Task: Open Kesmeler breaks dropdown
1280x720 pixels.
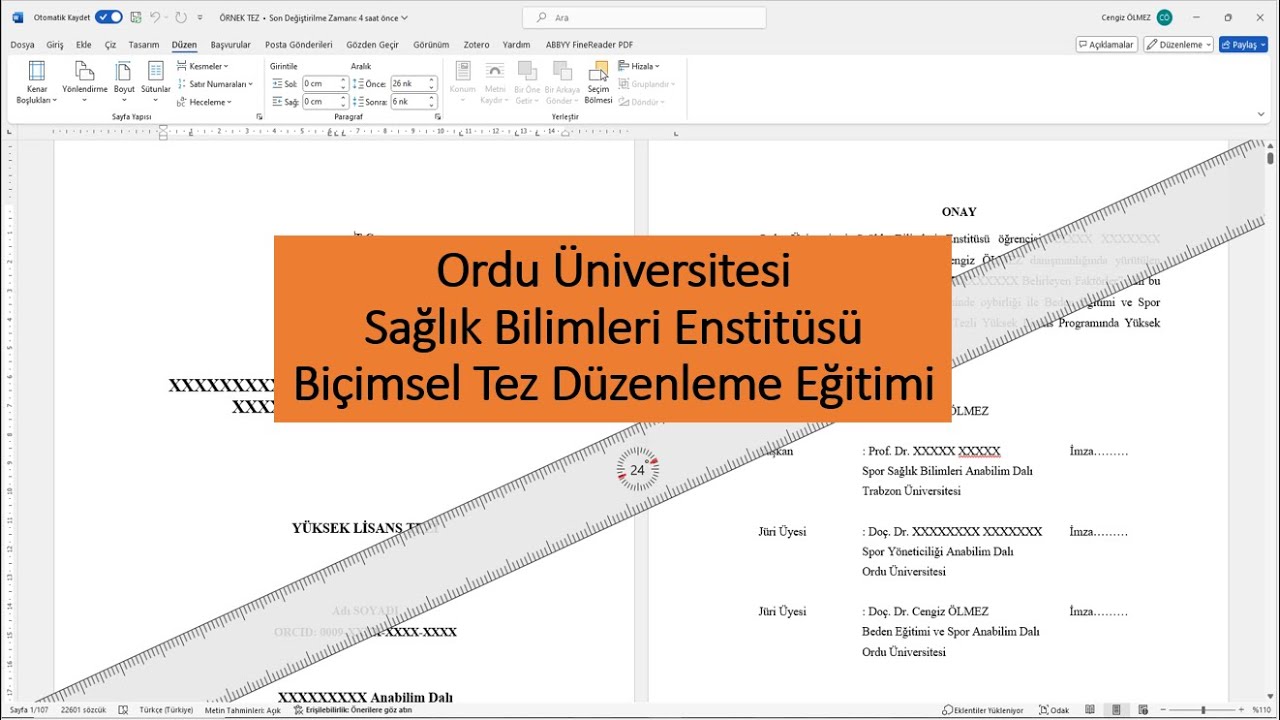Action: pos(202,66)
